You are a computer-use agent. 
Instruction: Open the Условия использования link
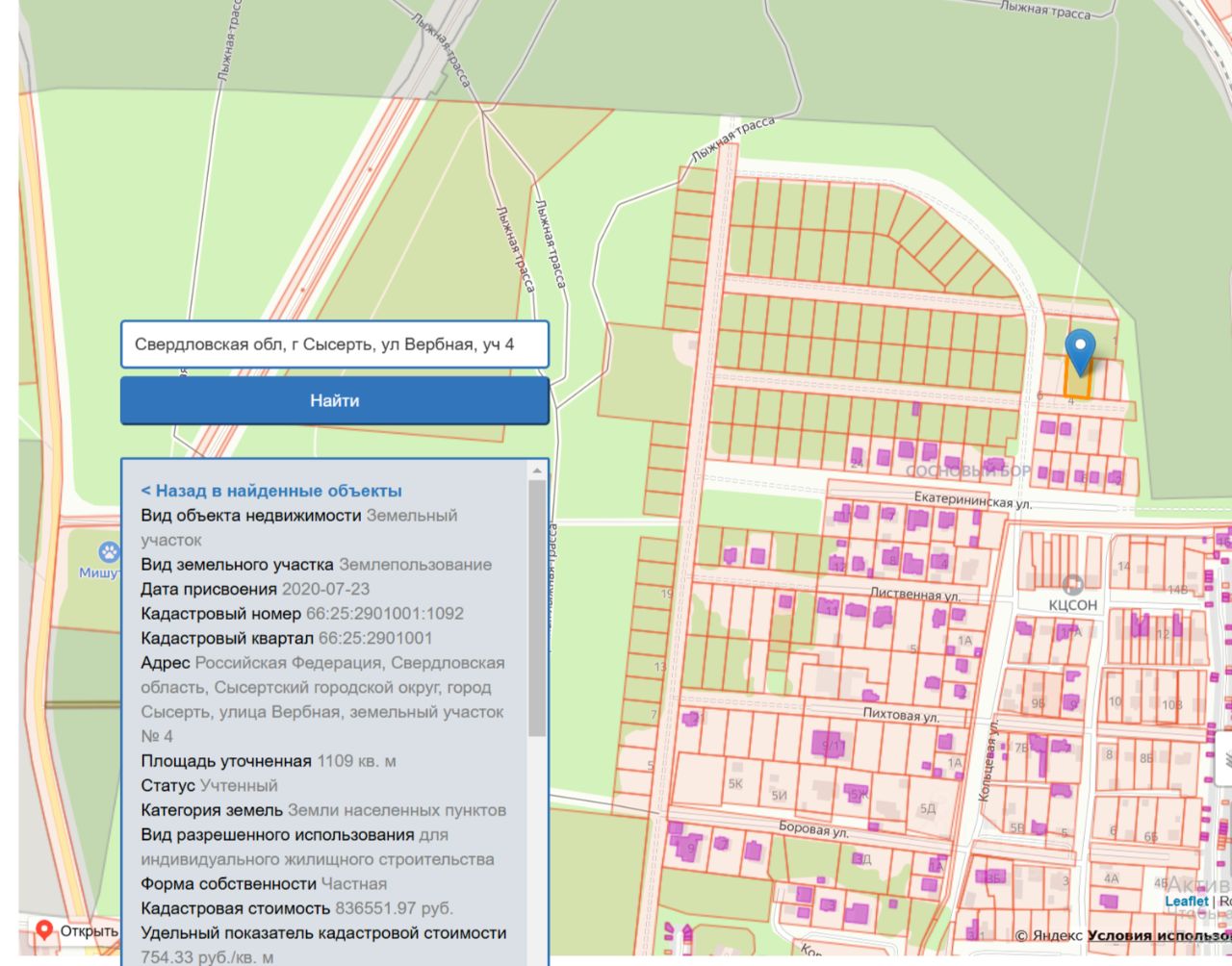pyautogui.click(x=1159, y=935)
